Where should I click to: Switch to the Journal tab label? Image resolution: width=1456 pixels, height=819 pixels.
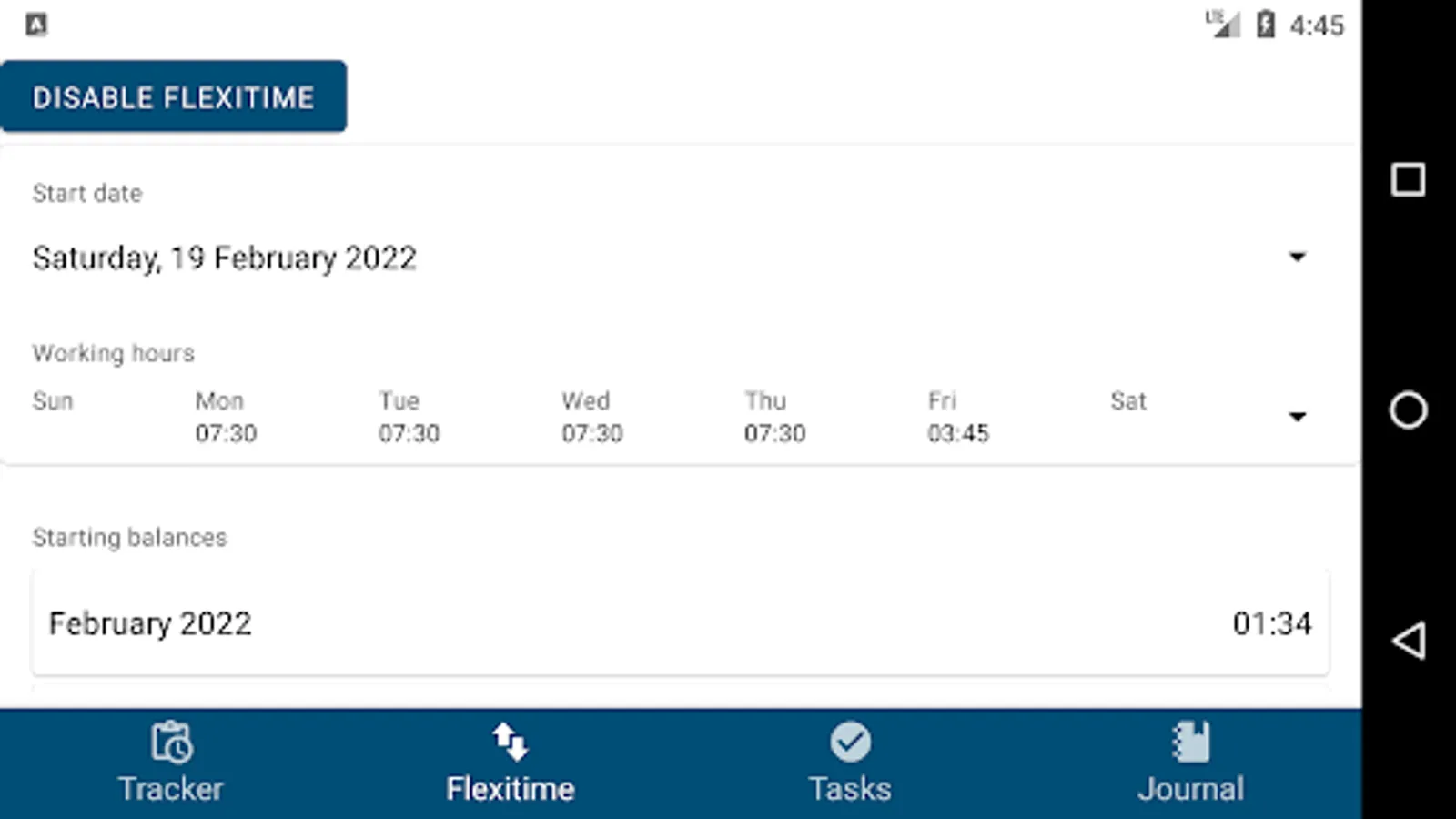pyautogui.click(x=1190, y=788)
